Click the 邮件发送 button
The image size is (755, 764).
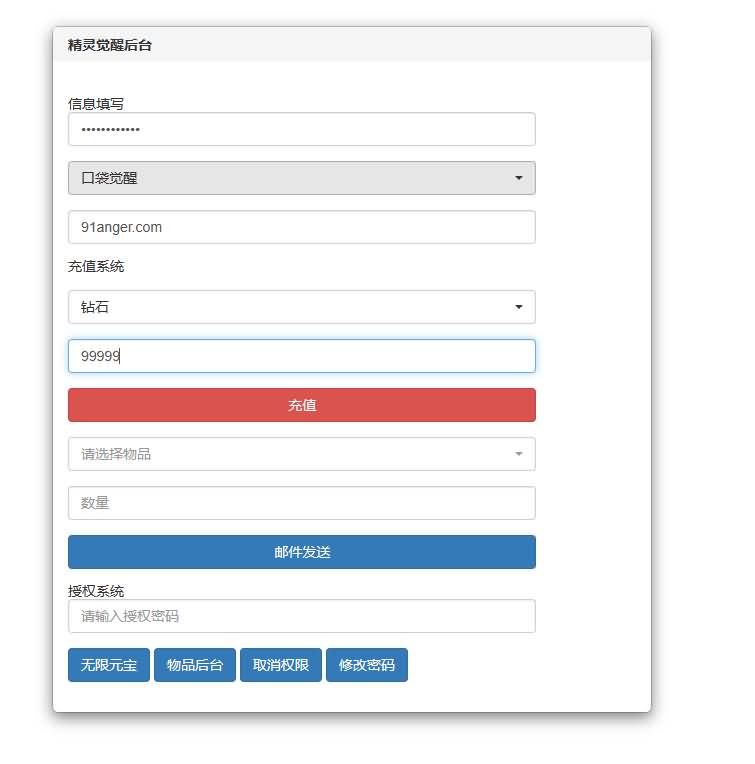[x=301, y=552]
